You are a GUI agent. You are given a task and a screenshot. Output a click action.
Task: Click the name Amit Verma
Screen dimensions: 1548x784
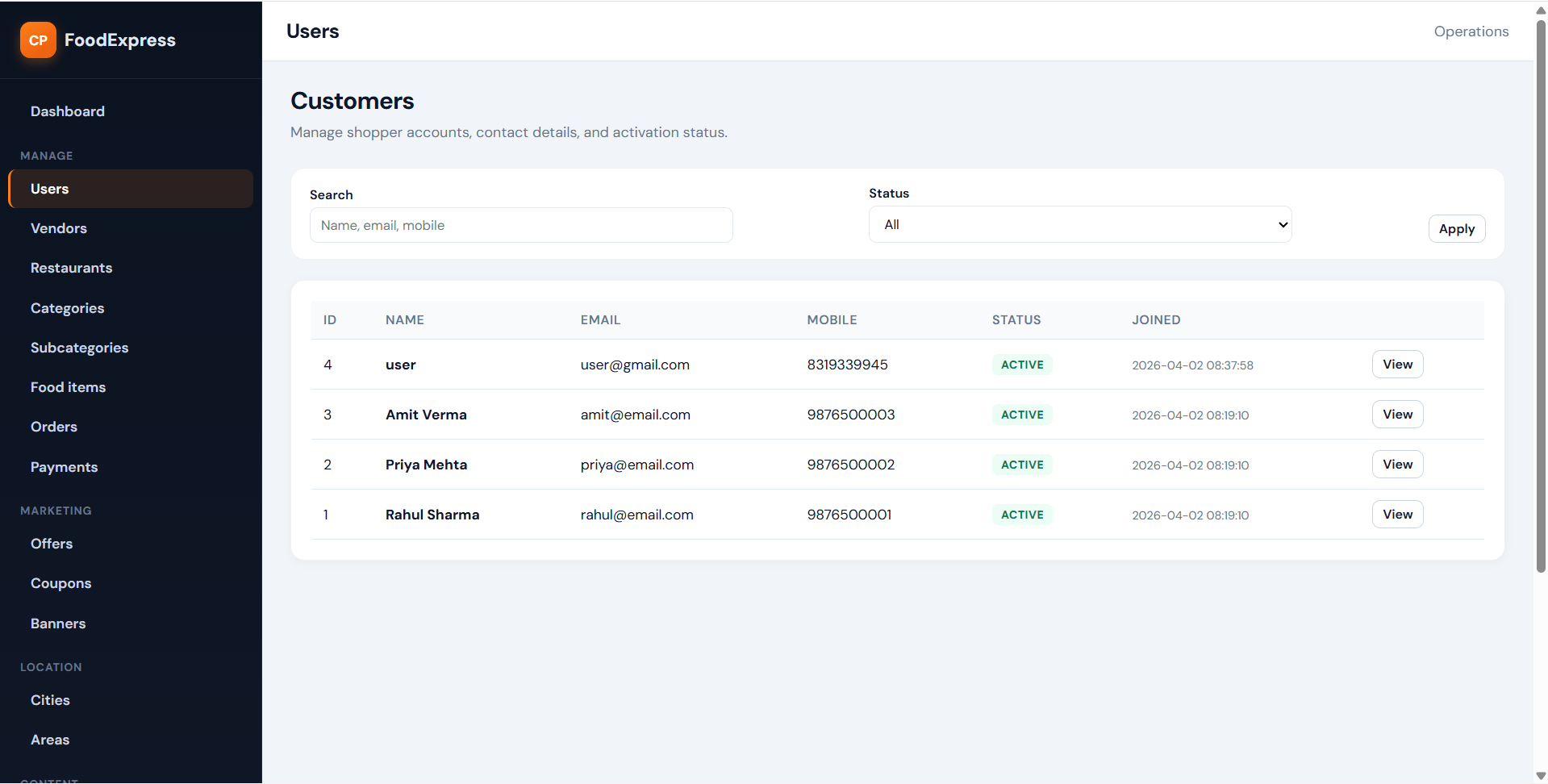(x=426, y=415)
